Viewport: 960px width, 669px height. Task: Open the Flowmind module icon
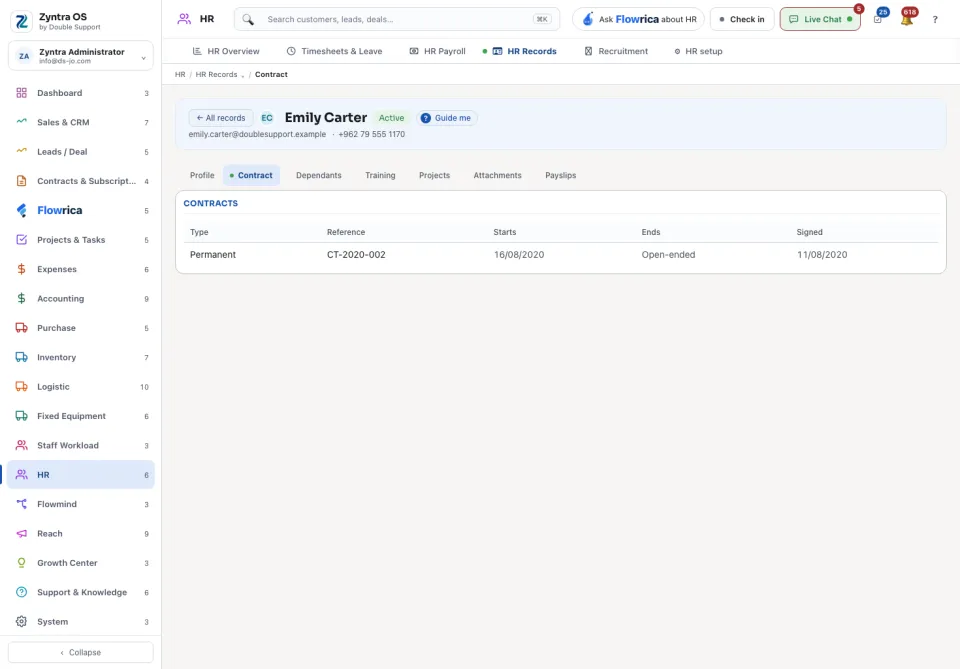pos(21,504)
